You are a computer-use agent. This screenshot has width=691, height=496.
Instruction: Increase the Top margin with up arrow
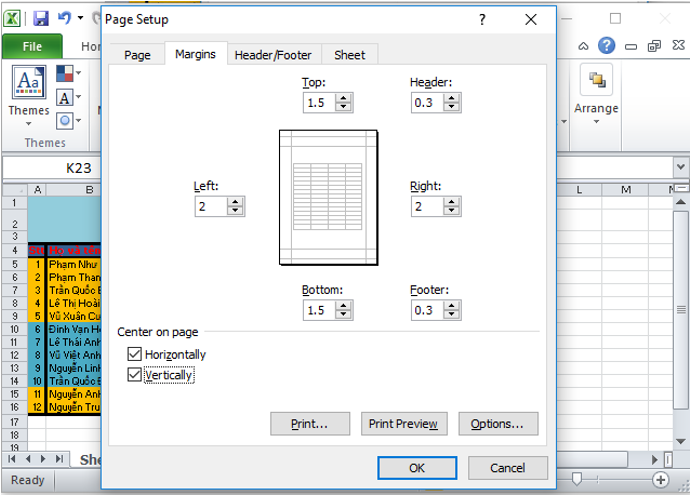pyautogui.click(x=343, y=97)
